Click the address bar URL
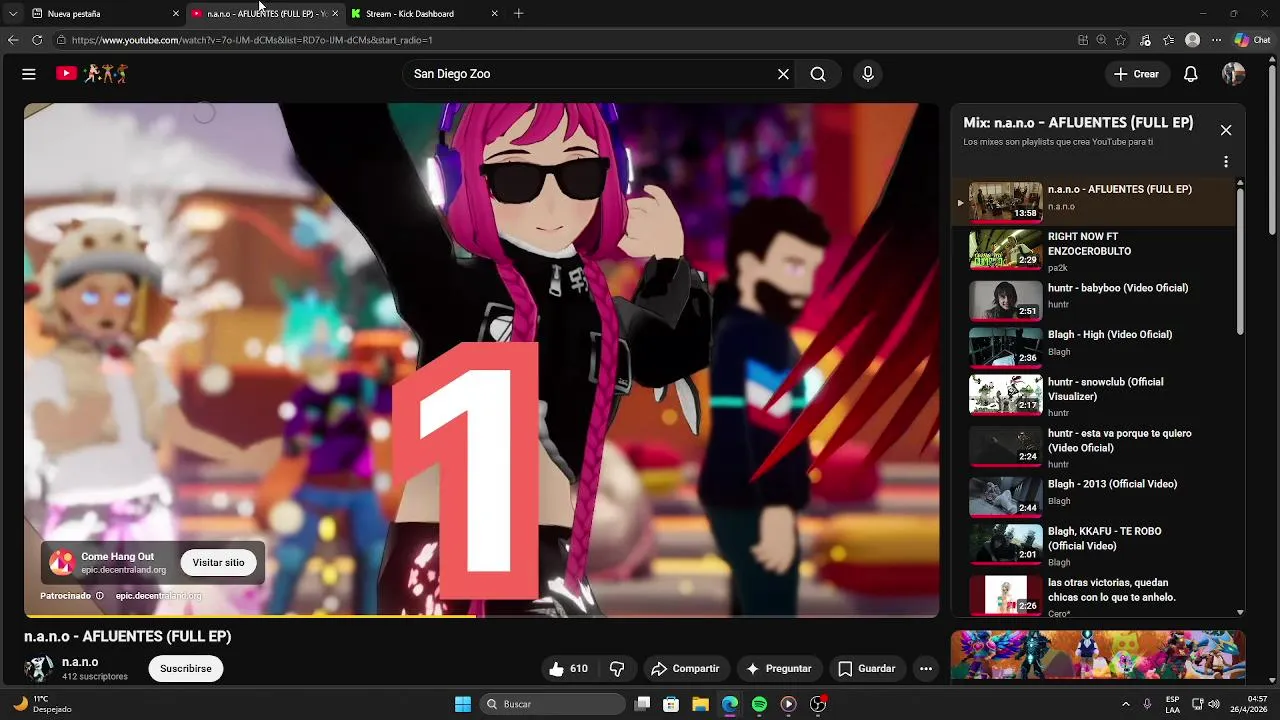 (x=252, y=40)
